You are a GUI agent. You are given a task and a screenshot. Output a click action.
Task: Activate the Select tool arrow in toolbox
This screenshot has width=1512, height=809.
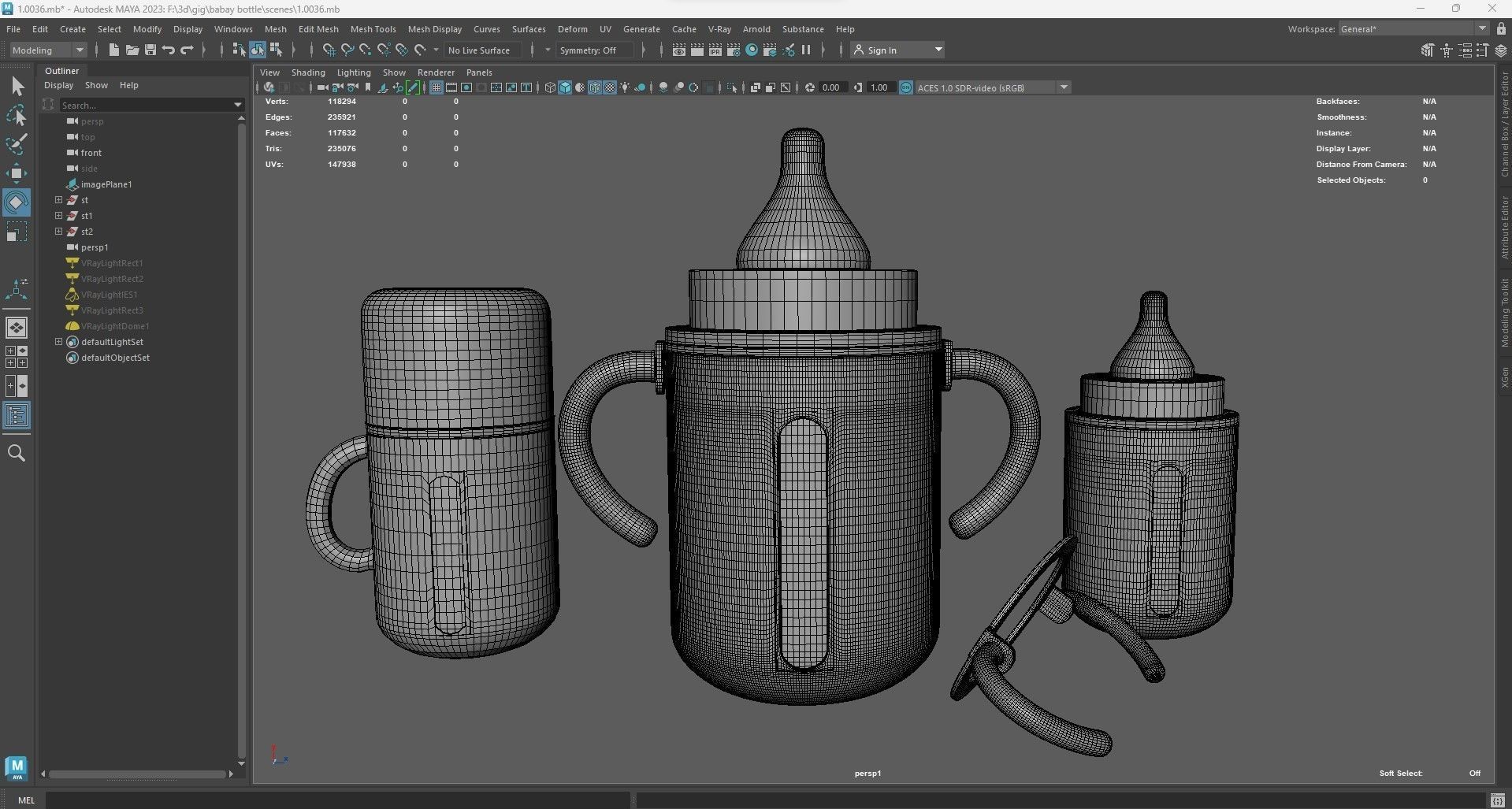coord(17,86)
